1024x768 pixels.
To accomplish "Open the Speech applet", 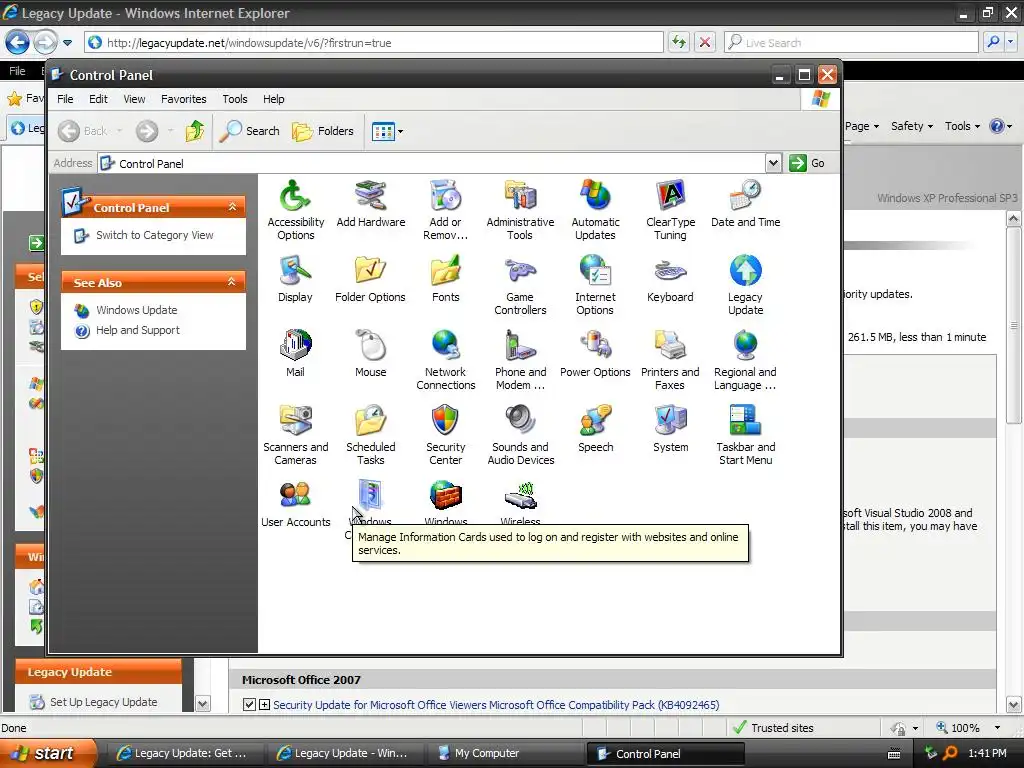I will pyautogui.click(x=595, y=429).
